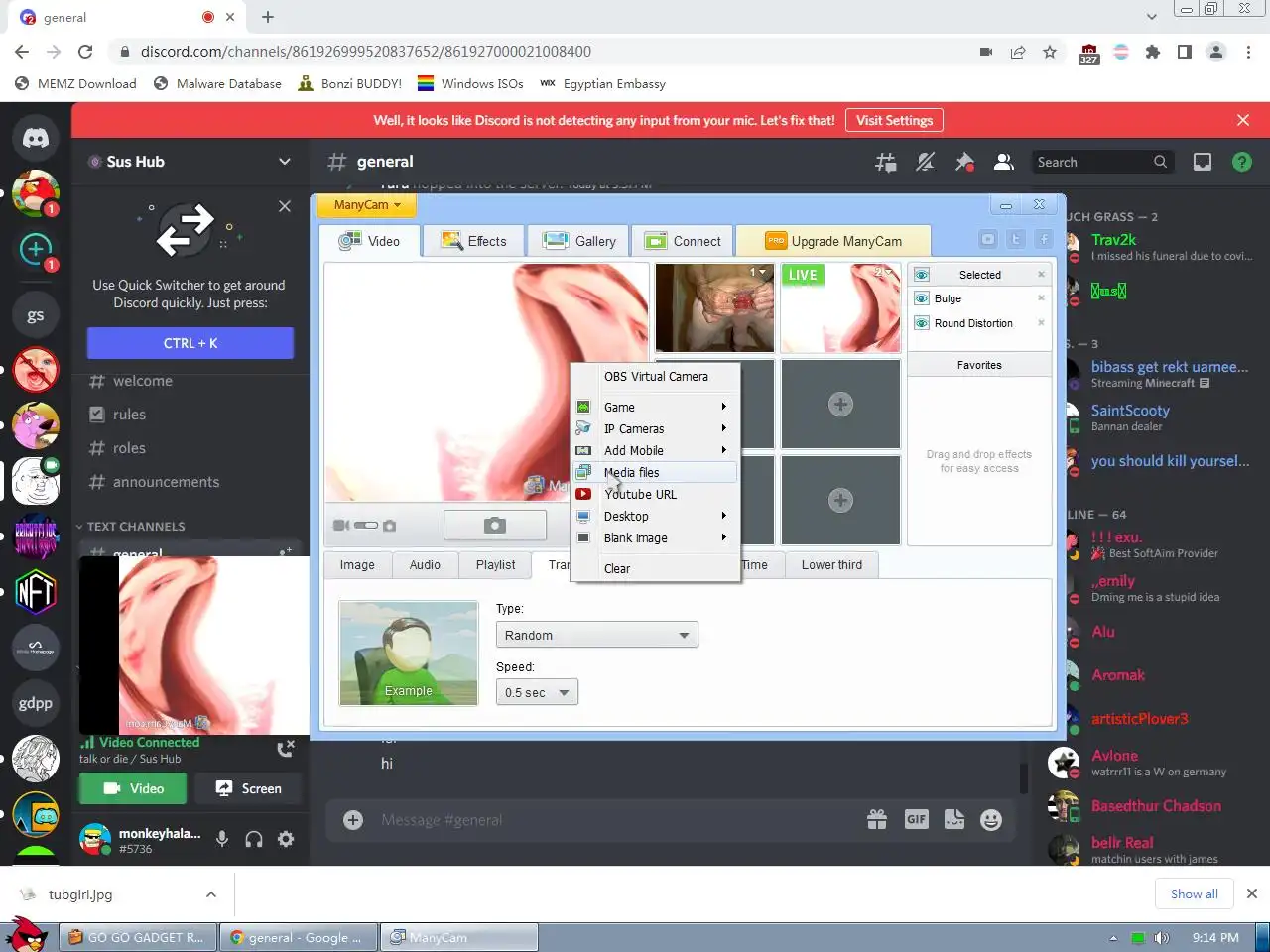The width and height of the screenshot is (1270, 952).
Task: Click ManyCam snapshot camera button
Action: pos(495,526)
